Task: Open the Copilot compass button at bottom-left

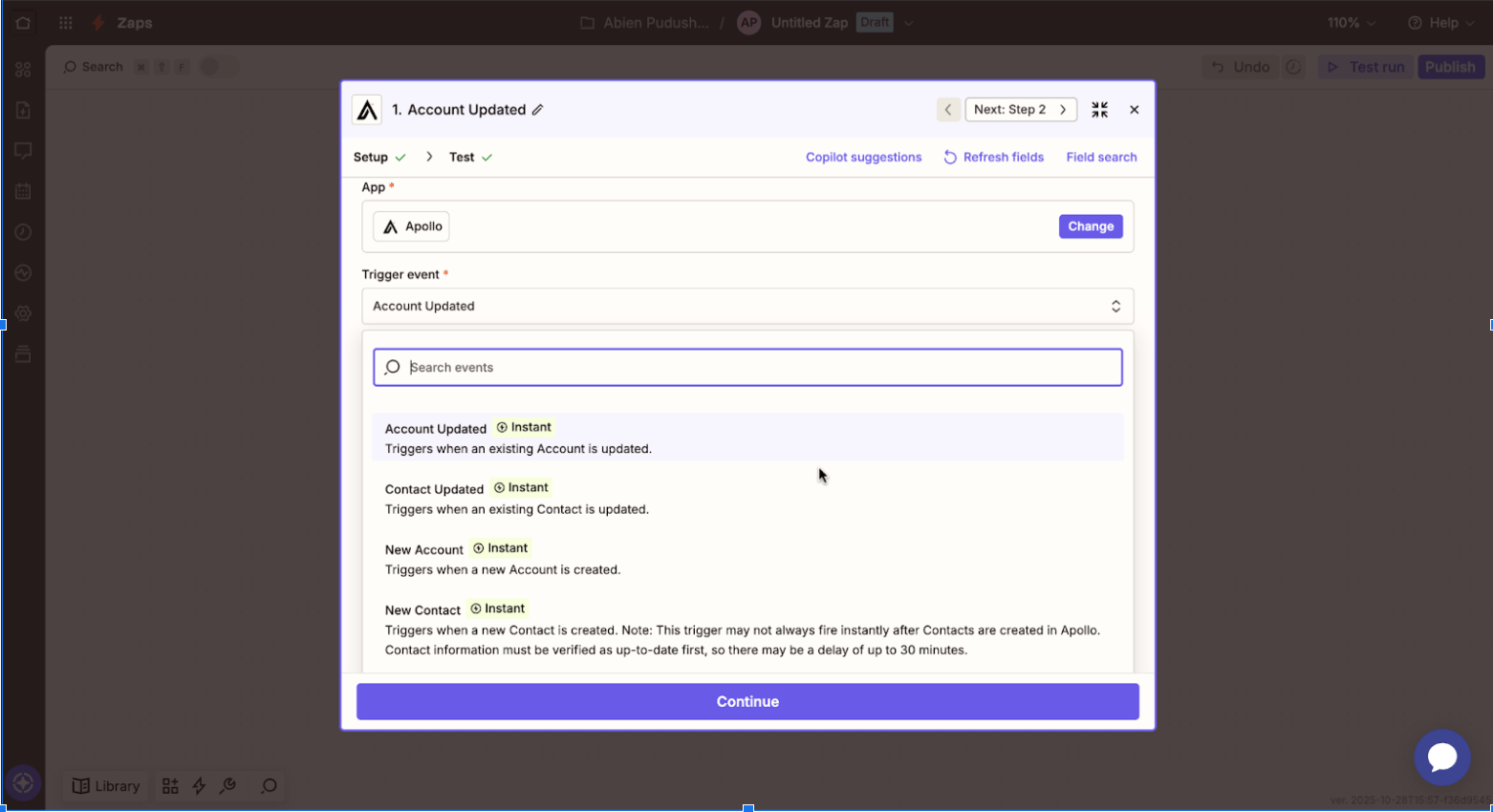Action: [23, 784]
